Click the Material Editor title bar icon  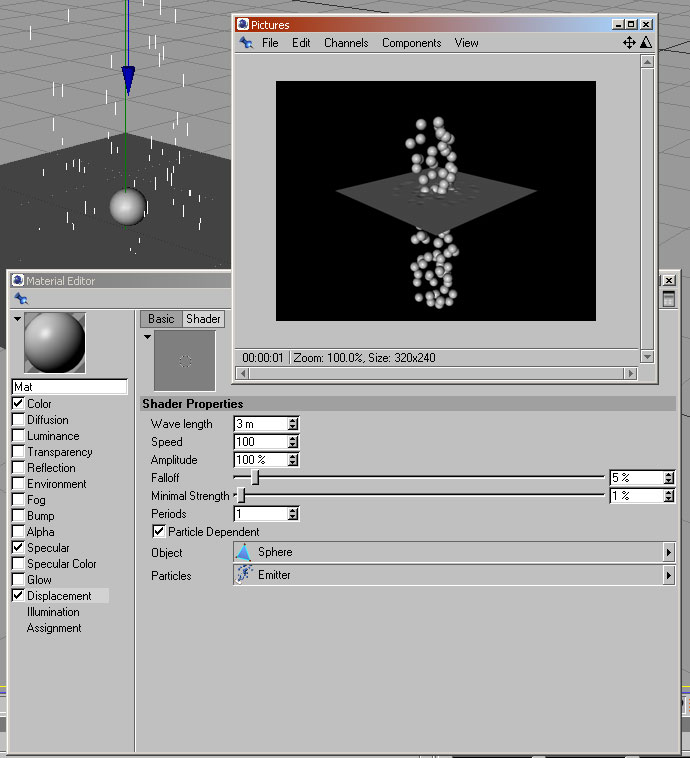[18, 280]
